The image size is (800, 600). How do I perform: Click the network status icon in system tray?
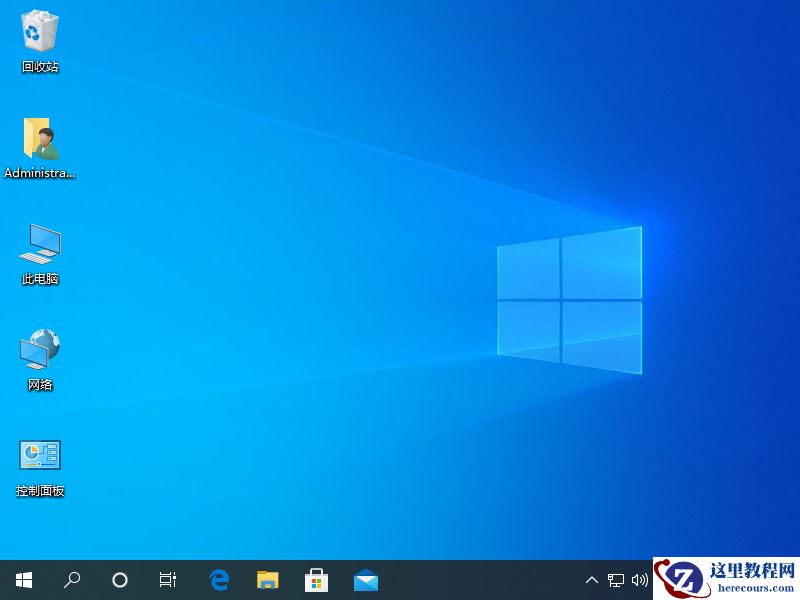tap(615, 580)
